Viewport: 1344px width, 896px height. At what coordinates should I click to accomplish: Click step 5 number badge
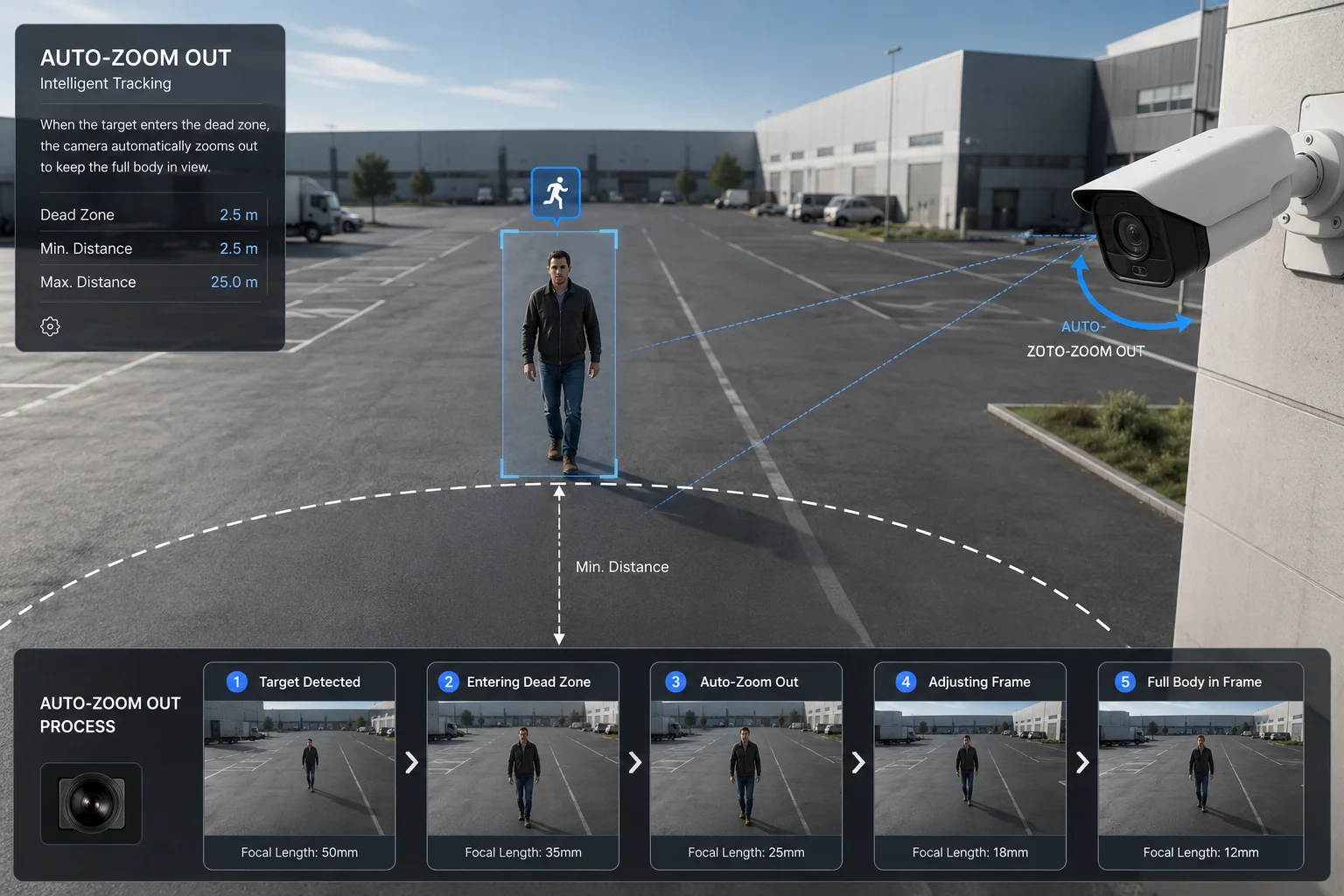click(1125, 682)
